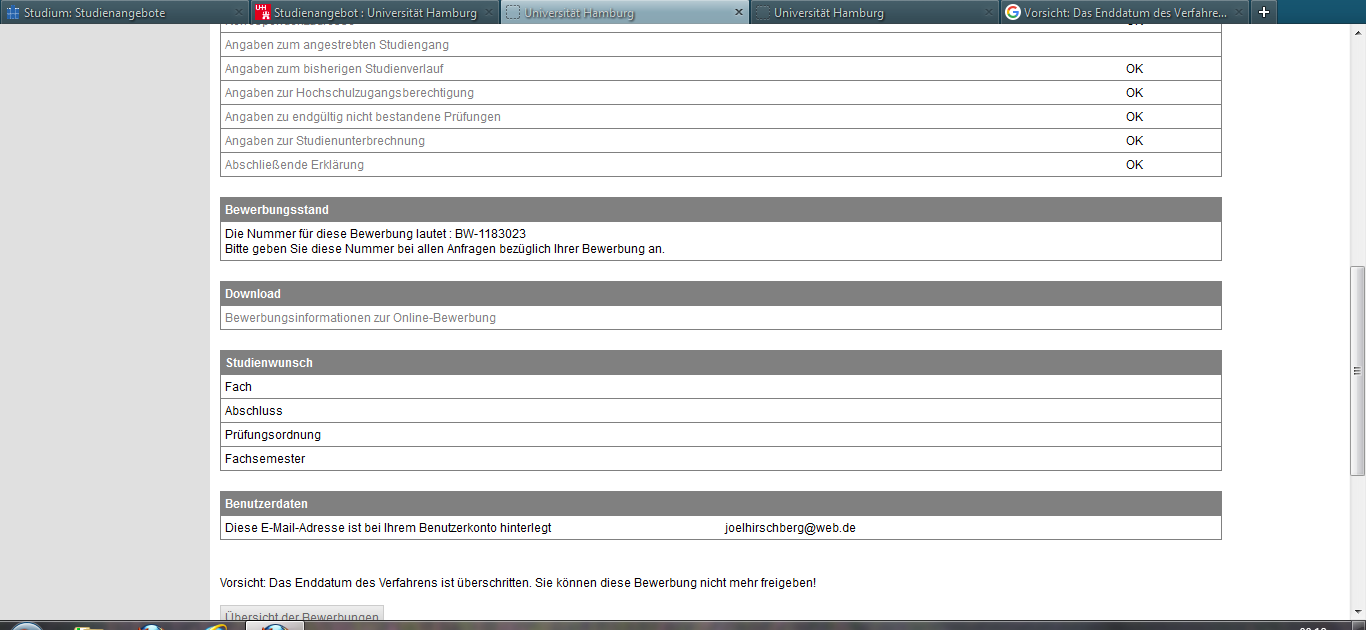Open Angaben zum bisherigen Studienverlauf link
The height and width of the screenshot is (630, 1366).
(x=334, y=69)
